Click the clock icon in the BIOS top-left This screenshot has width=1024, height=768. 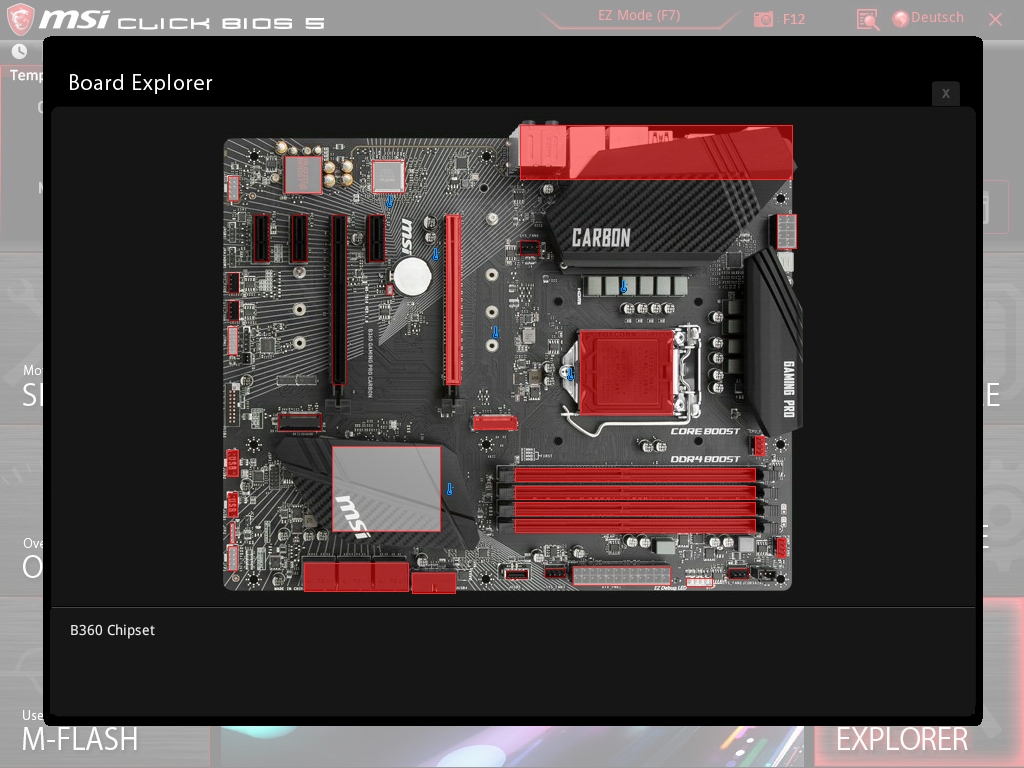20,51
